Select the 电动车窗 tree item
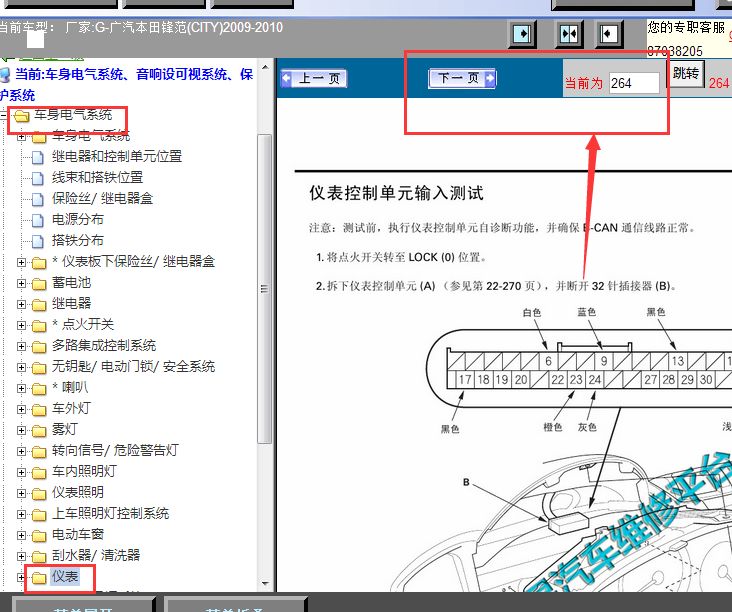The image size is (732, 612). click(77, 535)
